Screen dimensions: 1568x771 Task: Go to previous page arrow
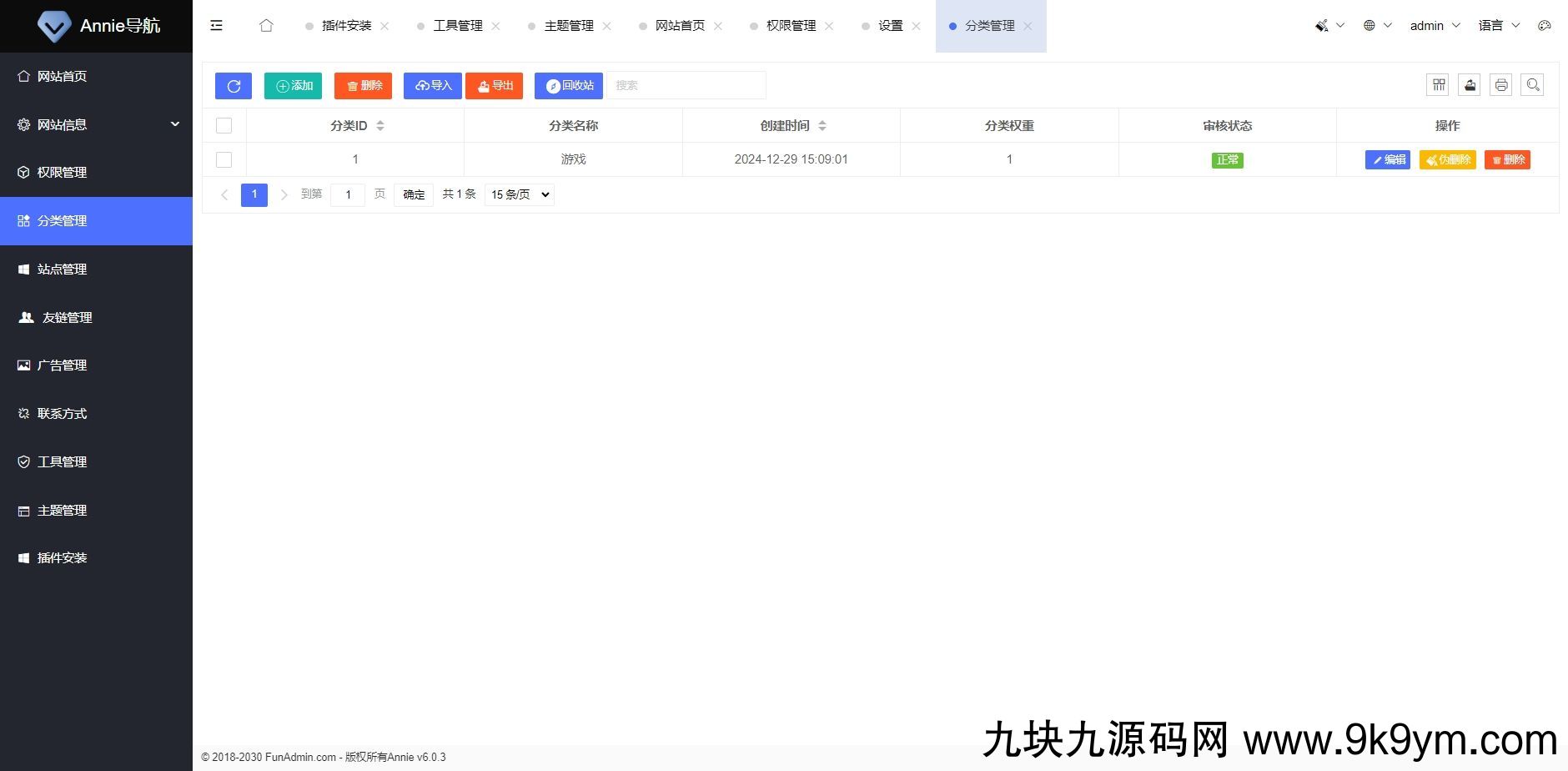coord(224,194)
